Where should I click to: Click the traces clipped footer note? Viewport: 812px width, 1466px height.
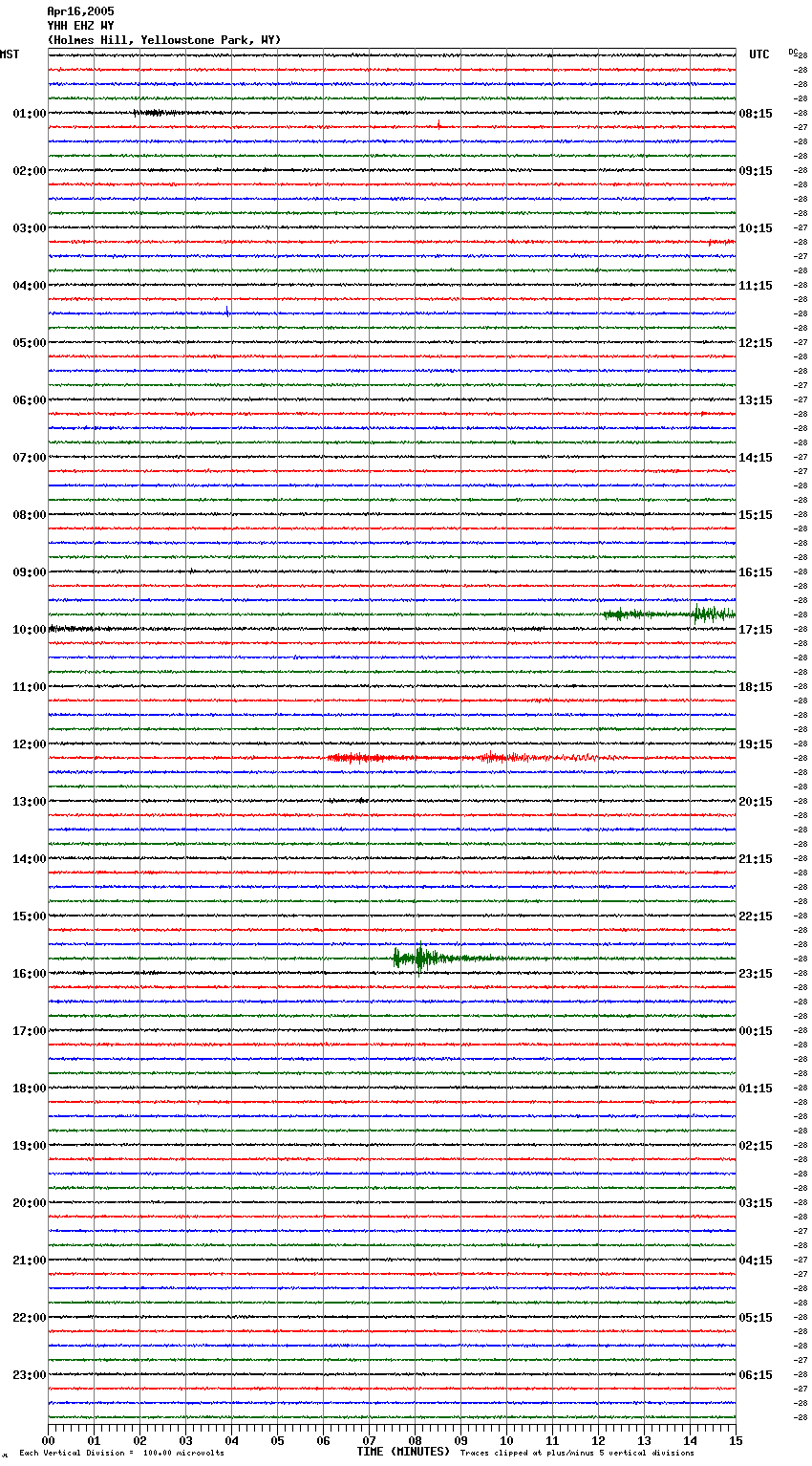(x=577, y=1453)
